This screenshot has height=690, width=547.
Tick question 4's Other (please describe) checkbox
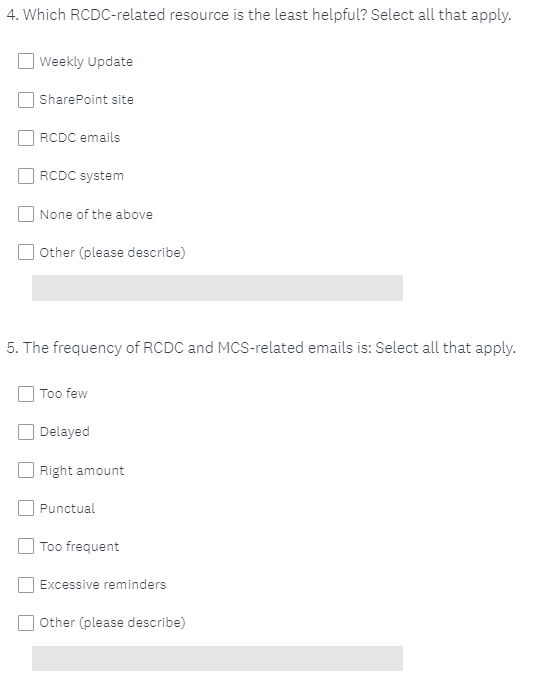[26, 252]
